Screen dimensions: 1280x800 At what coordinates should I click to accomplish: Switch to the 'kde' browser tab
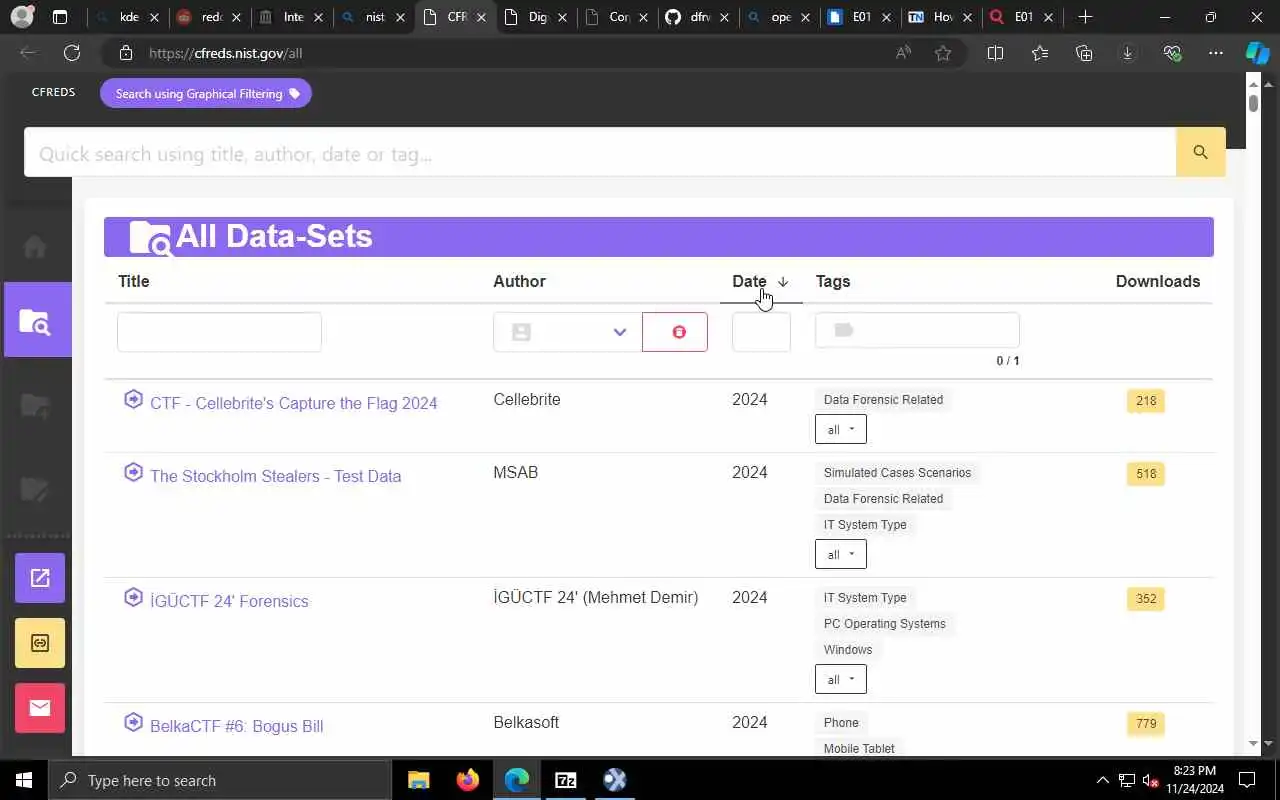(128, 17)
